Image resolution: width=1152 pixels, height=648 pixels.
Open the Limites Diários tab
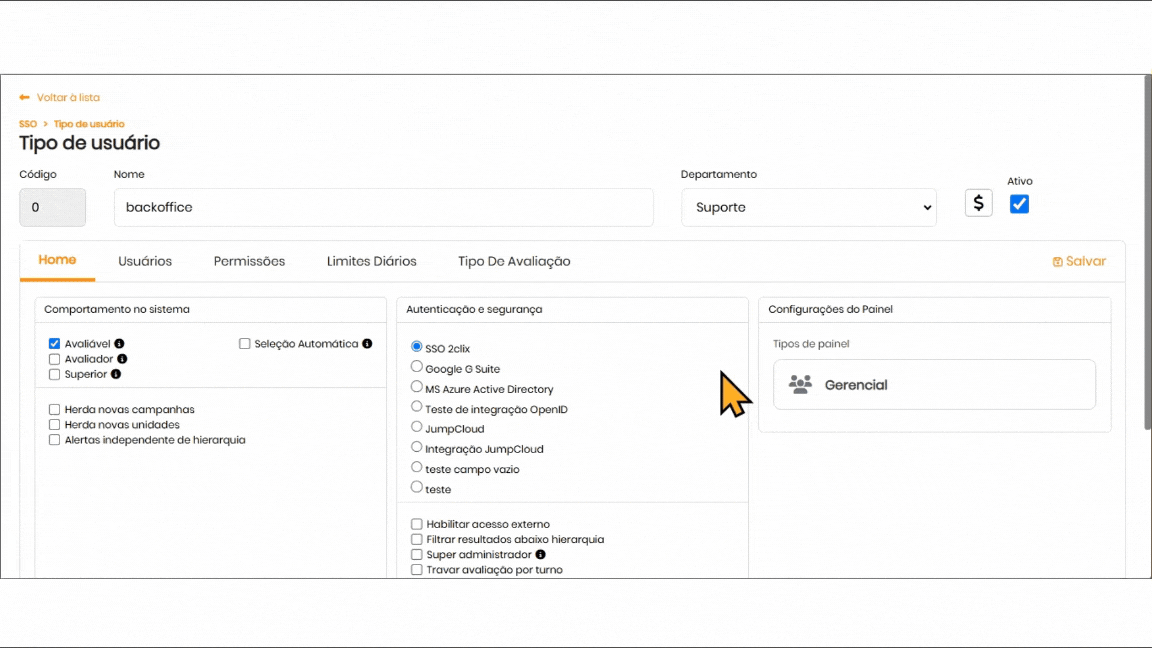(x=371, y=261)
